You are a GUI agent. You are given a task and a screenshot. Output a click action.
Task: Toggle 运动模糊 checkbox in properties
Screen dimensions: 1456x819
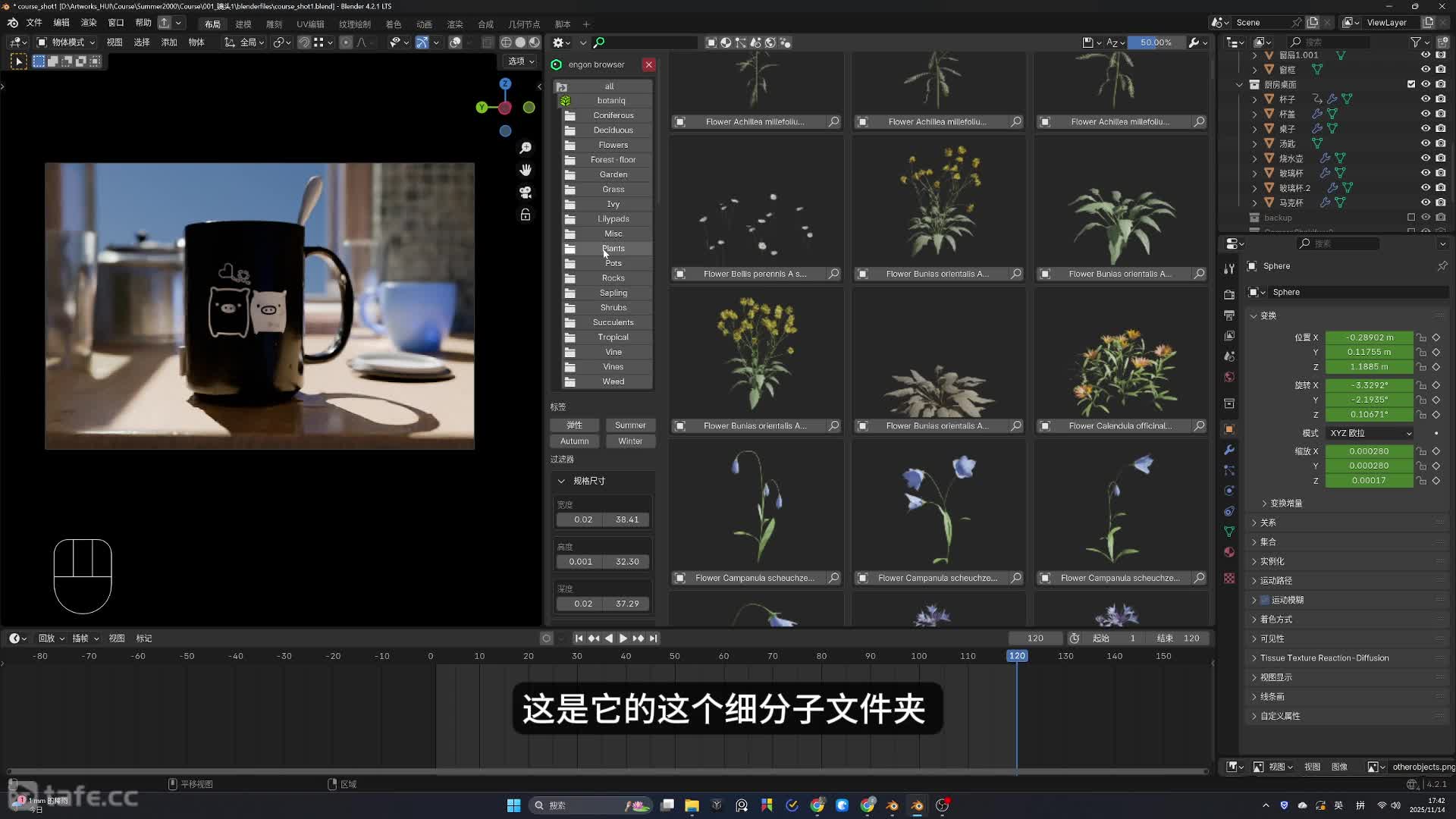click(1265, 600)
